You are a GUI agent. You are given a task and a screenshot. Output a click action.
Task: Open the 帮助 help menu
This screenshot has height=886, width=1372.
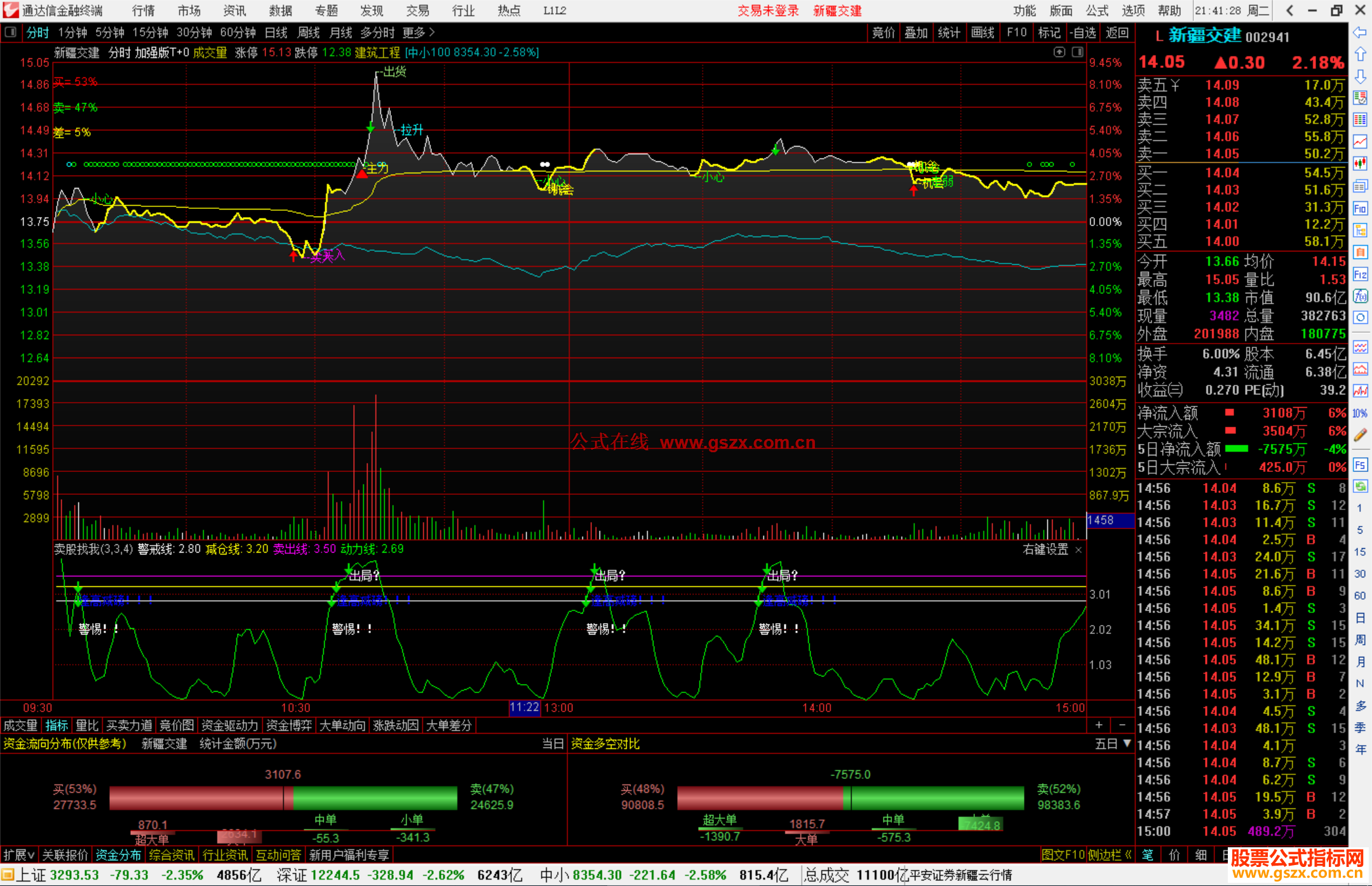pyautogui.click(x=1169, y=11)
